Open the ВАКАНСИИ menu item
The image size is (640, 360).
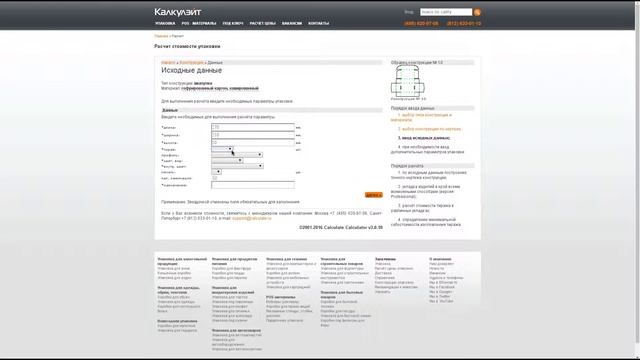292,23
